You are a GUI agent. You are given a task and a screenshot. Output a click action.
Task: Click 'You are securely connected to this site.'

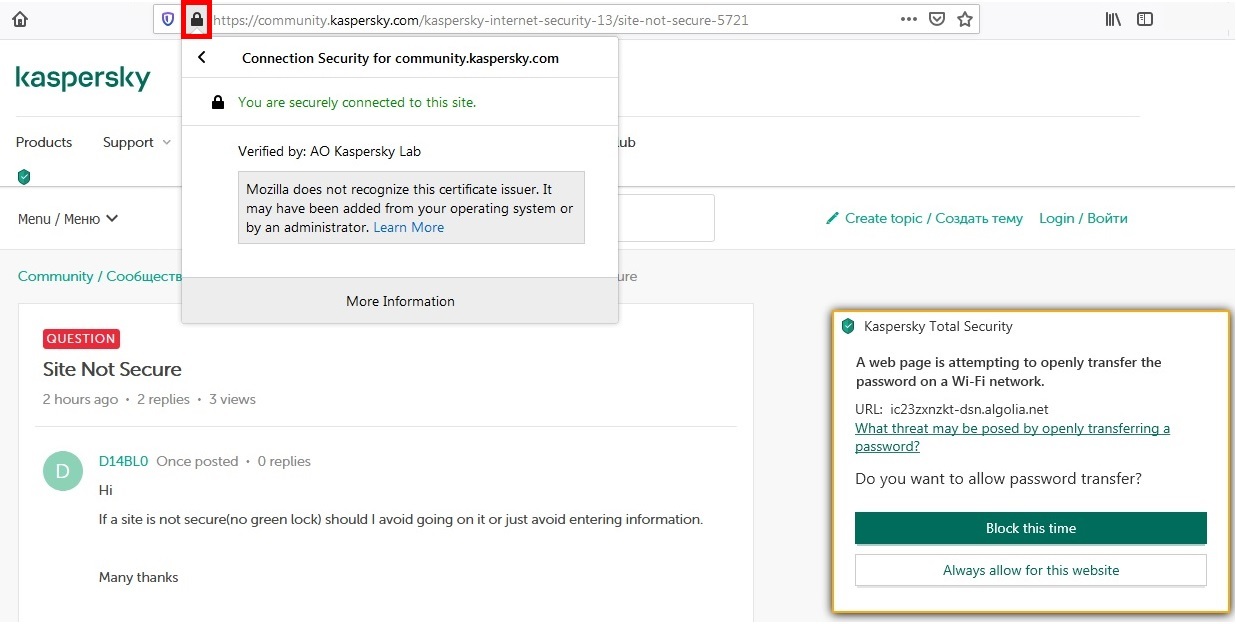pos(357,102)
